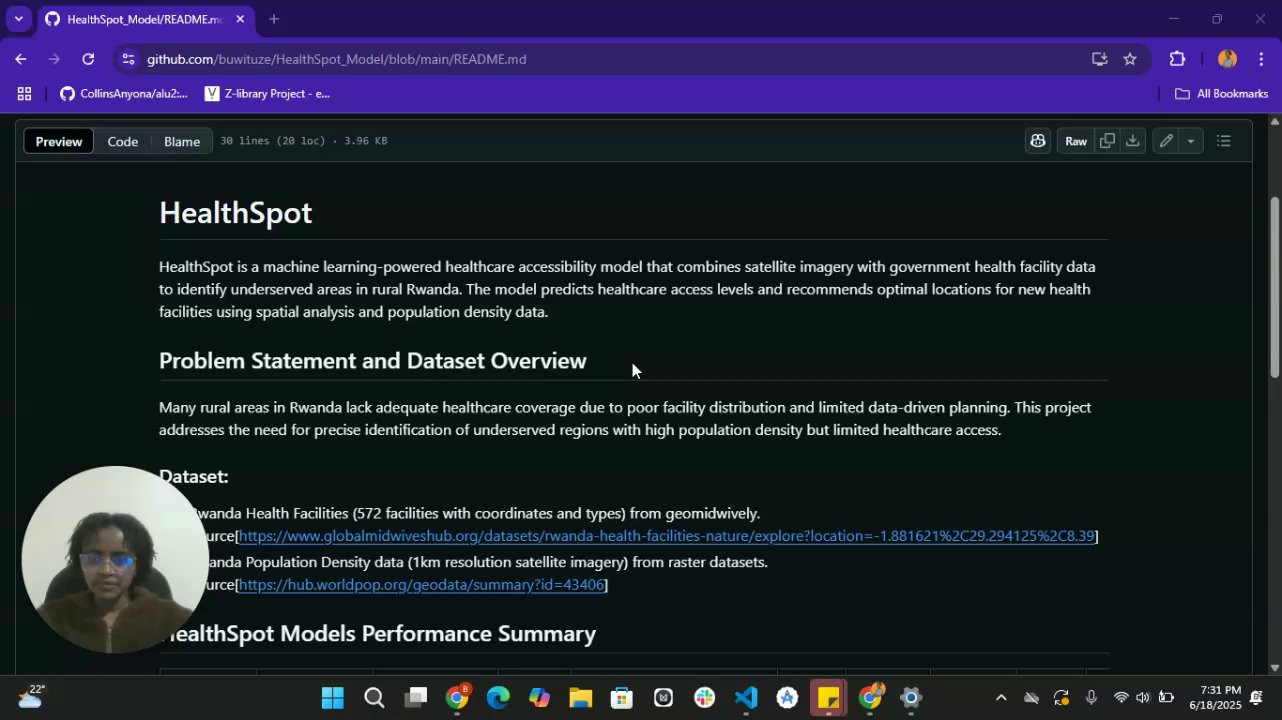This screenshot has height=720, width=1282.
Task: Open the CollinsAnyona/alu2 bookmark
Action: click(123, 94)
